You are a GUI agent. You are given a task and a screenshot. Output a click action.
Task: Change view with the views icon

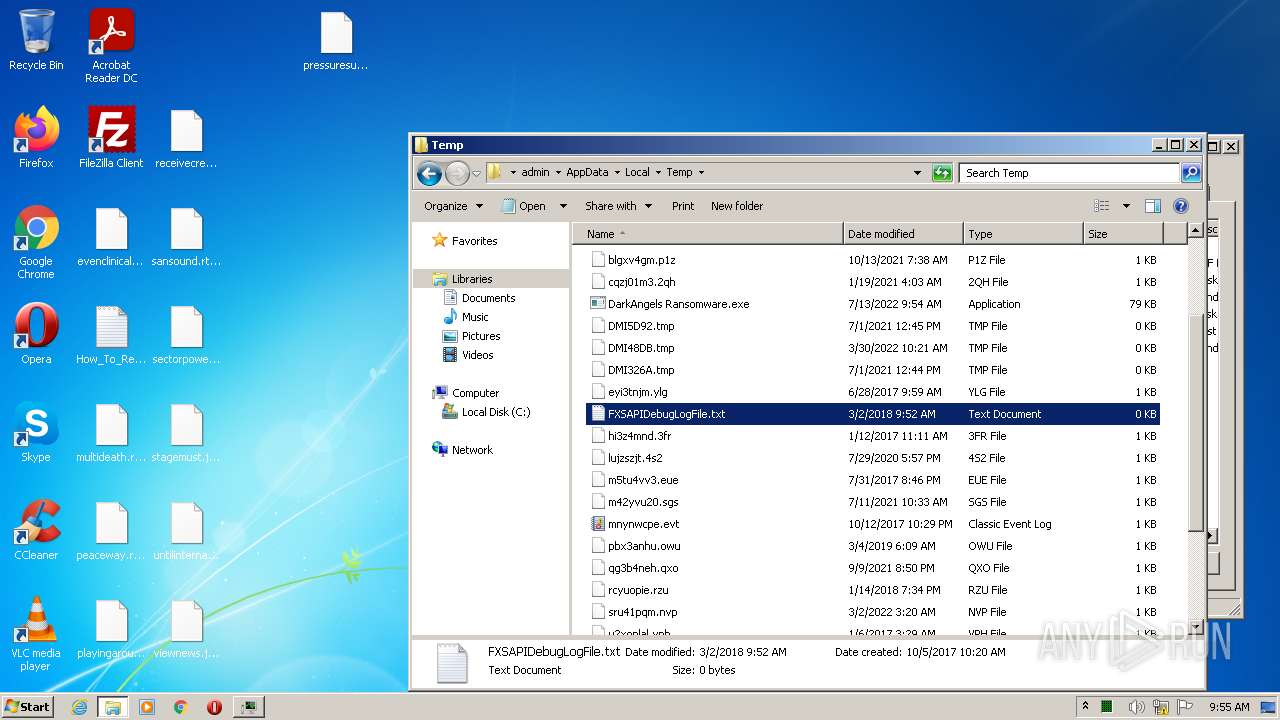pos(1102,206)
